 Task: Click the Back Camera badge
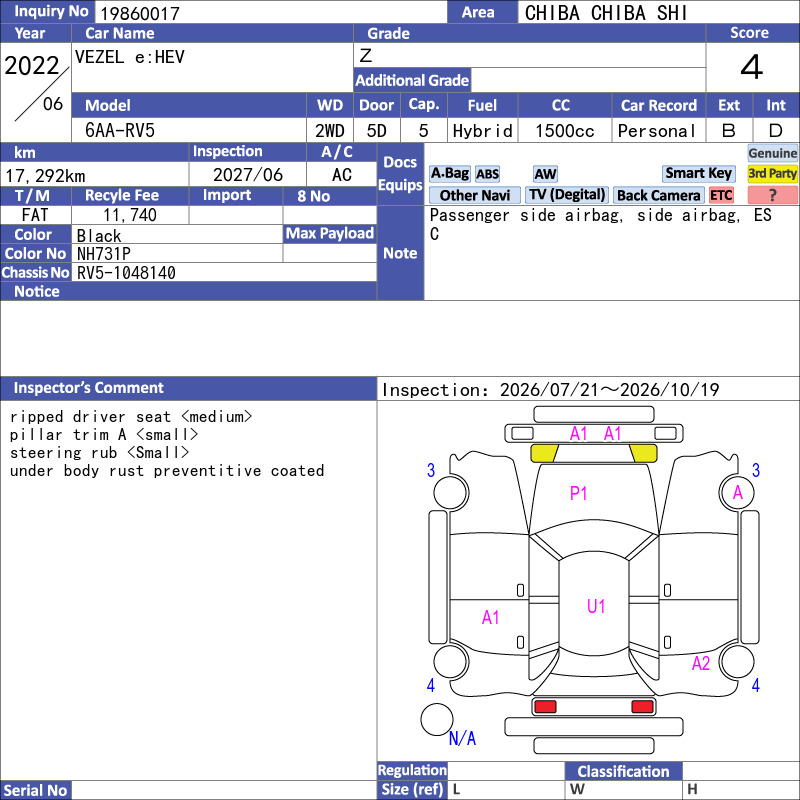click(x=659, y=195)
